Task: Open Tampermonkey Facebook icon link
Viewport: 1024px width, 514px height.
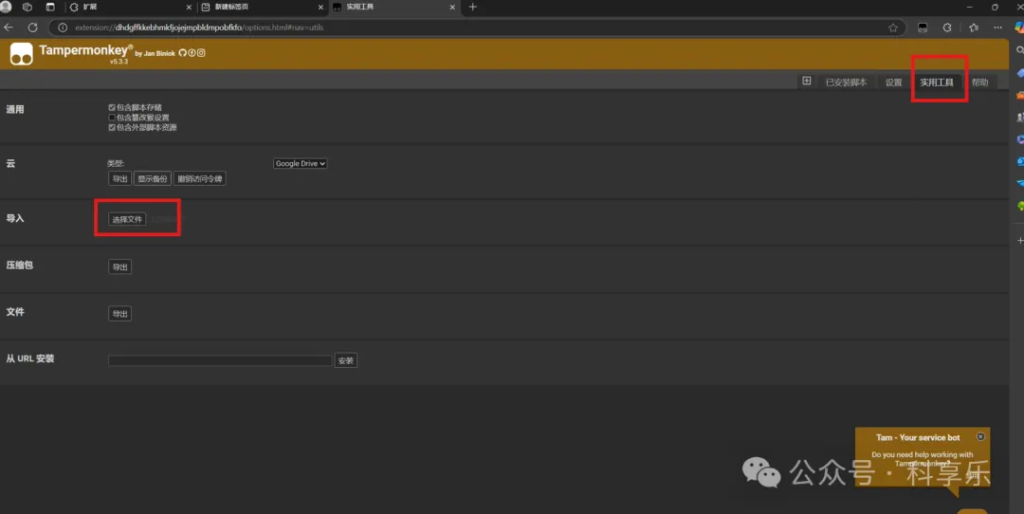Action: [x=192, y=53]
